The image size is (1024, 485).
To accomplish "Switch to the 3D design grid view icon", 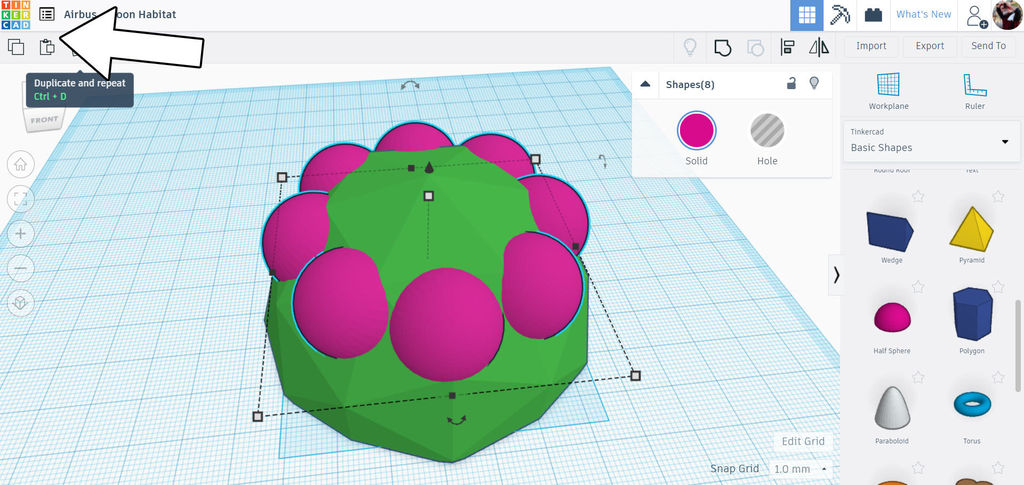I will (x=807, y=15).
